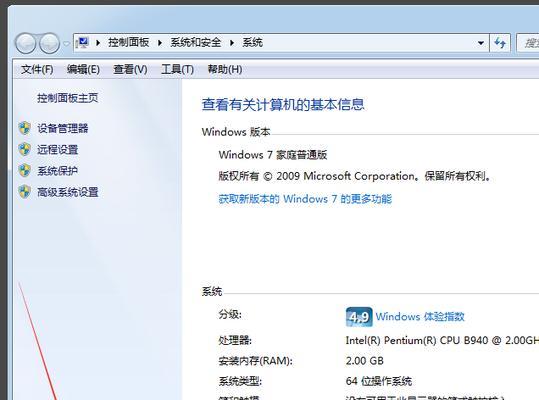Open 系统保护 link in sidebar
Image resolution: width=539 pixels, height=400 pixels.
pyautogui.click(x=57, y=171)
